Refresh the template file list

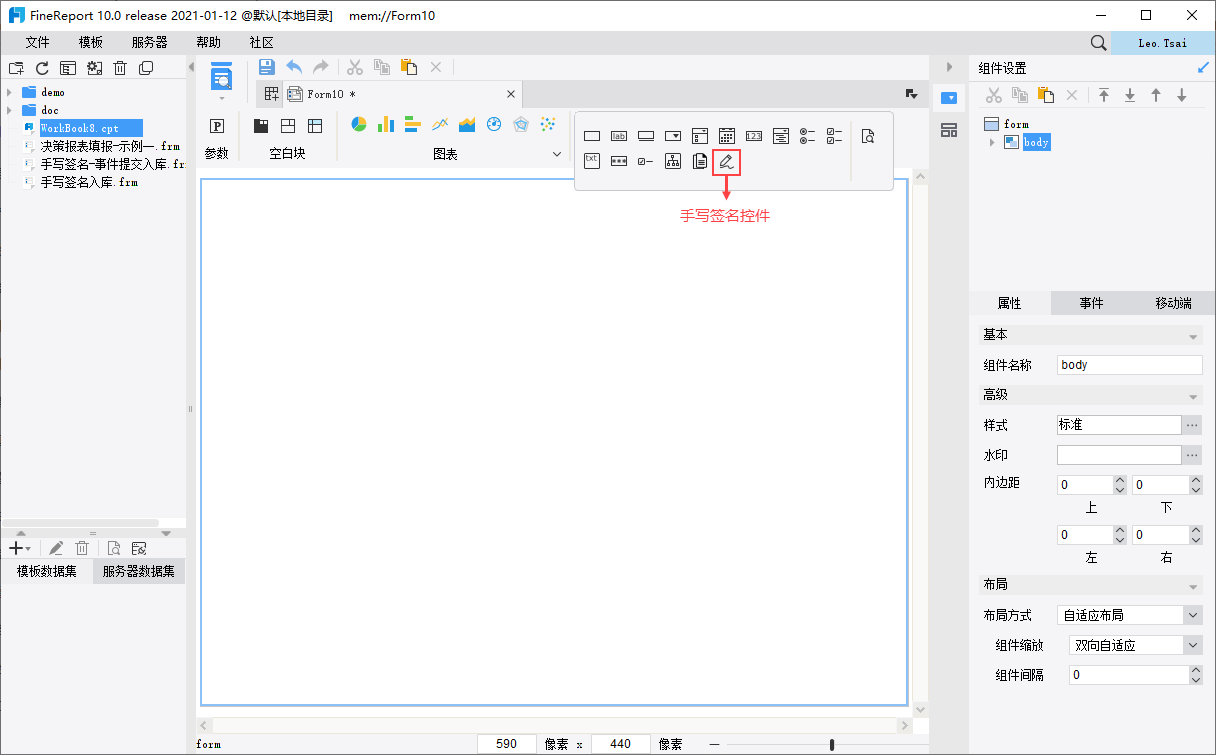pyautogui.click(x=42, y=68)
